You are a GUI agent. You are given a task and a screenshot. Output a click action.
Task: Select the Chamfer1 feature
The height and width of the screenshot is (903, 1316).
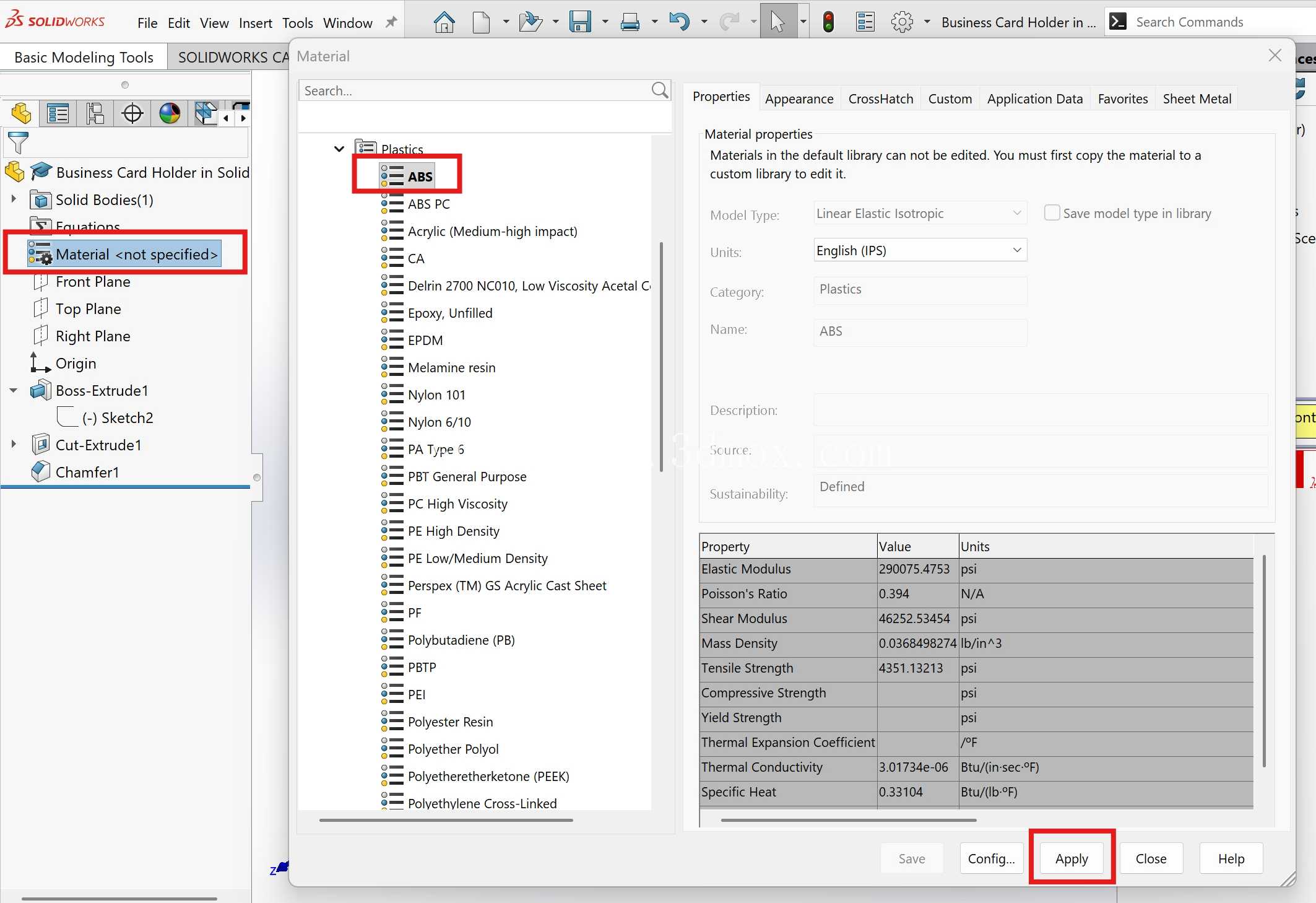(x=87, y=473)
